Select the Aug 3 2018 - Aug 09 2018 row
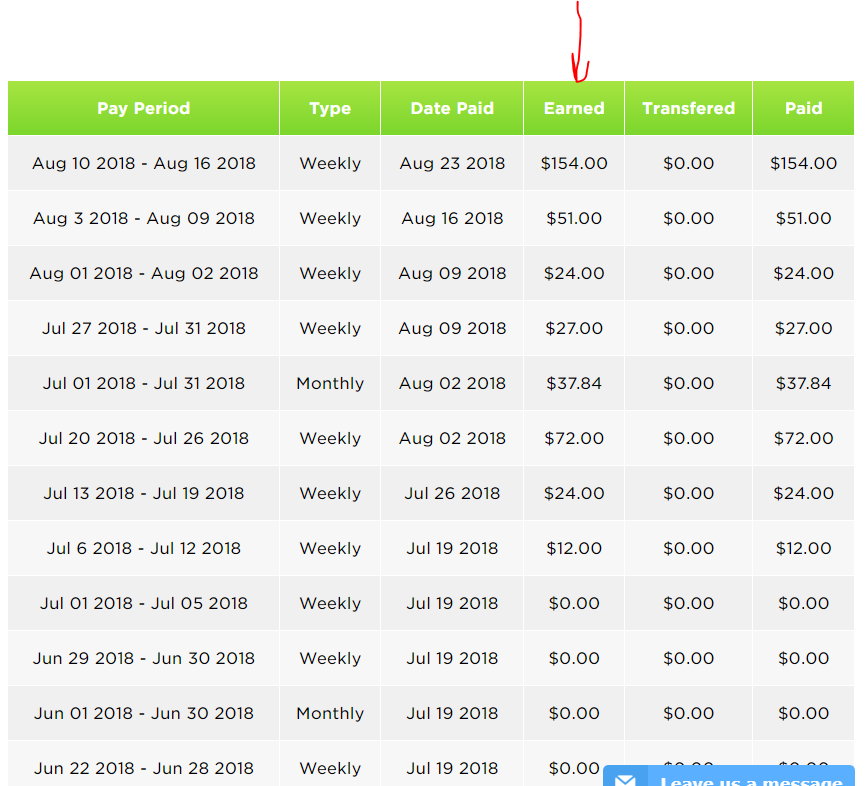The height and width of the screenshot is (786, 865). point(143,218)
